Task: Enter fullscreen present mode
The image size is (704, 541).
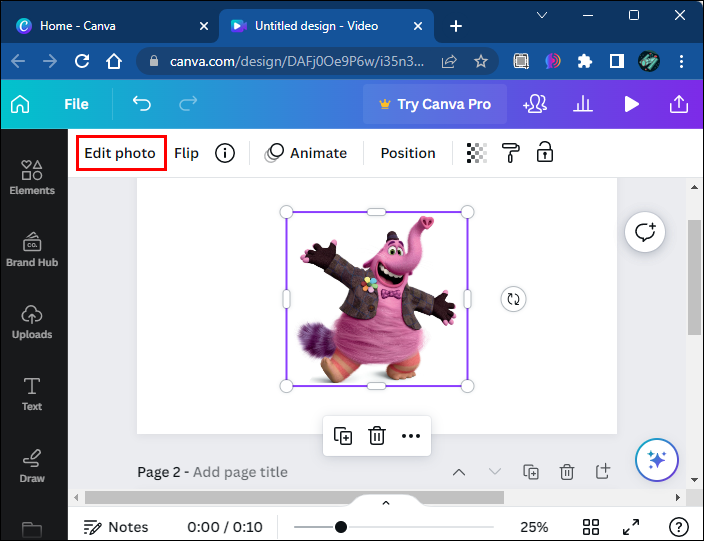Action: tap(631, 527)
